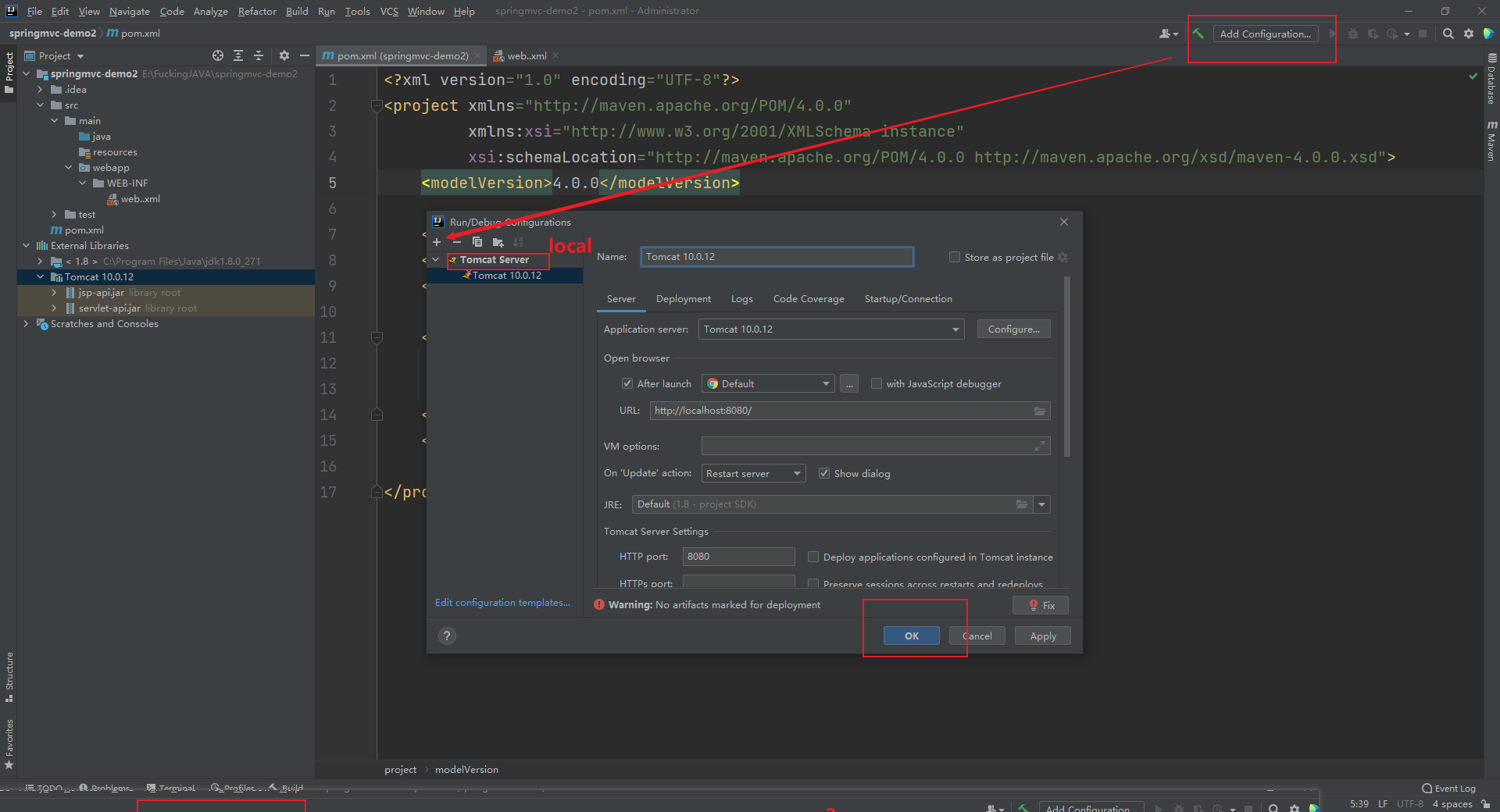Image resolution: width=1500 pixels, height=812 pixels.
Task: Switch to the Startup/Connection tab
Action: click(x=908, y=299)
